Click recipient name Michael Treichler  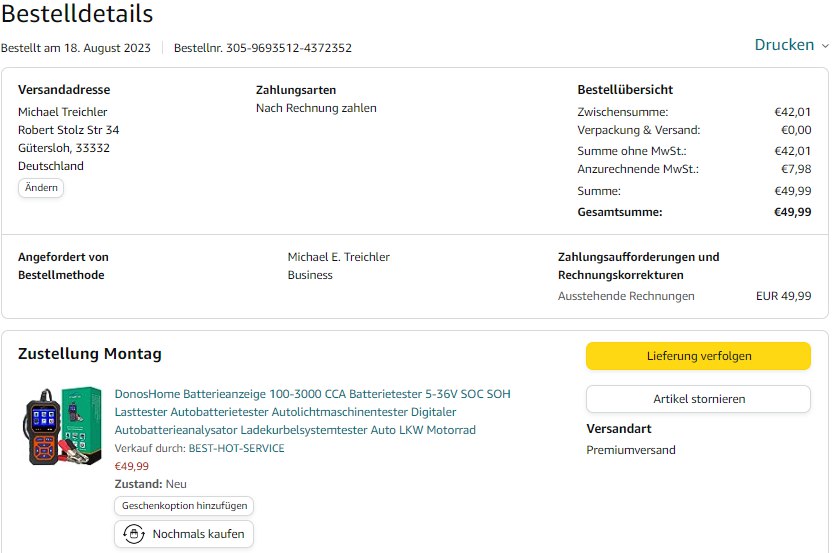(62, 112)
